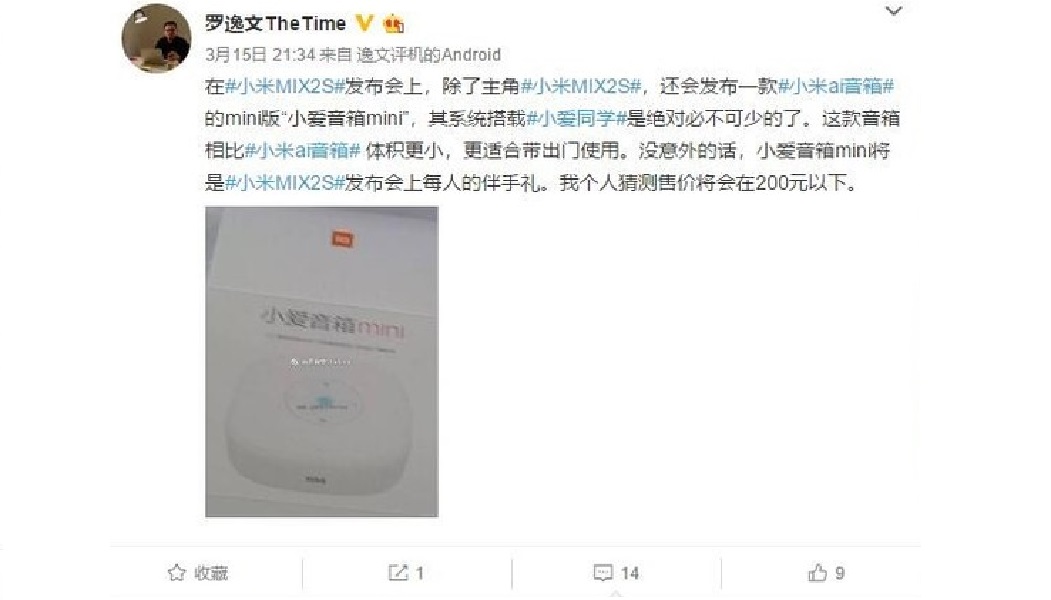Viewport: 1051px width, 600px height.
Task: Open the 3月15日 21:34 timestamp link
Action: click(x=260, y=54)
